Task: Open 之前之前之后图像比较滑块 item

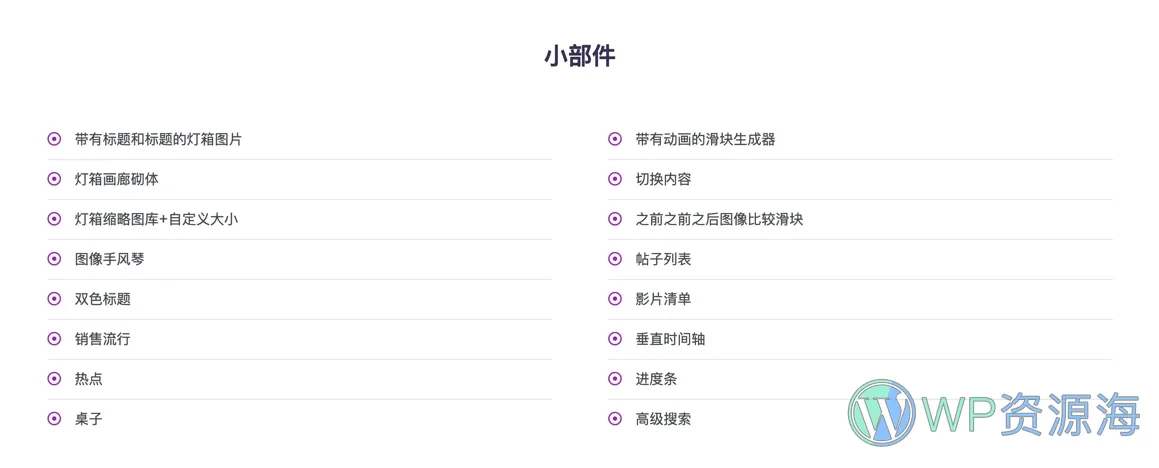Action: point(719,219)
